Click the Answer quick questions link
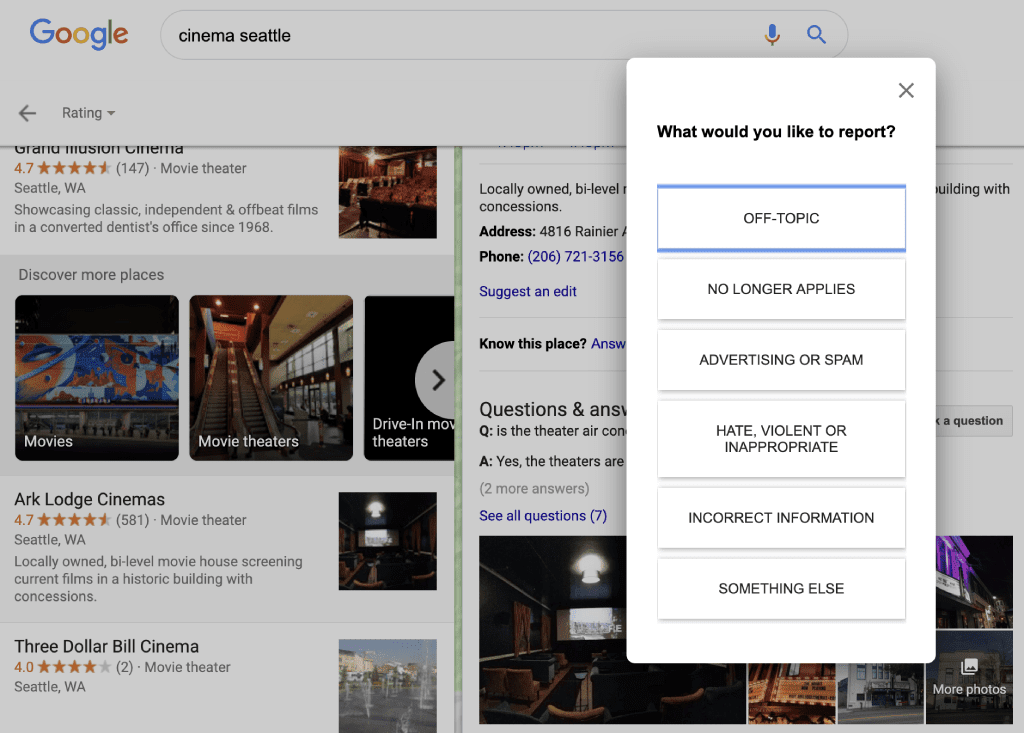1024x733 pixels. click(x=608, y=344)
